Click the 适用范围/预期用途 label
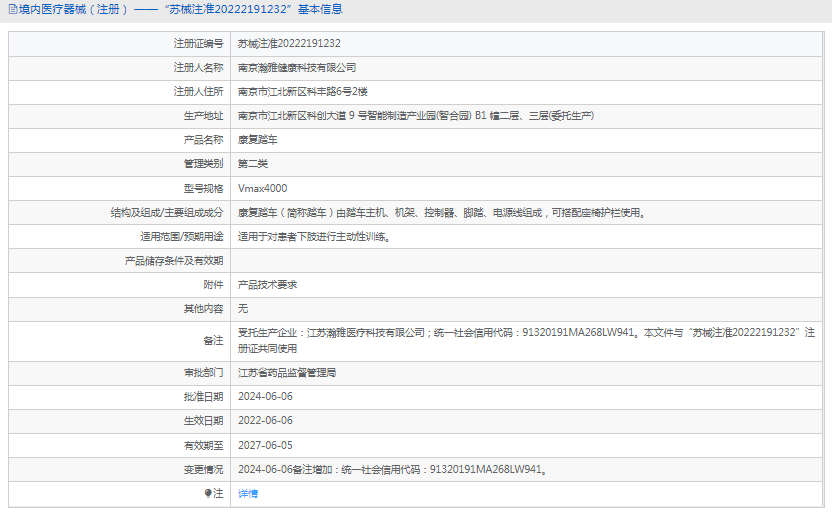 (181, 237)
